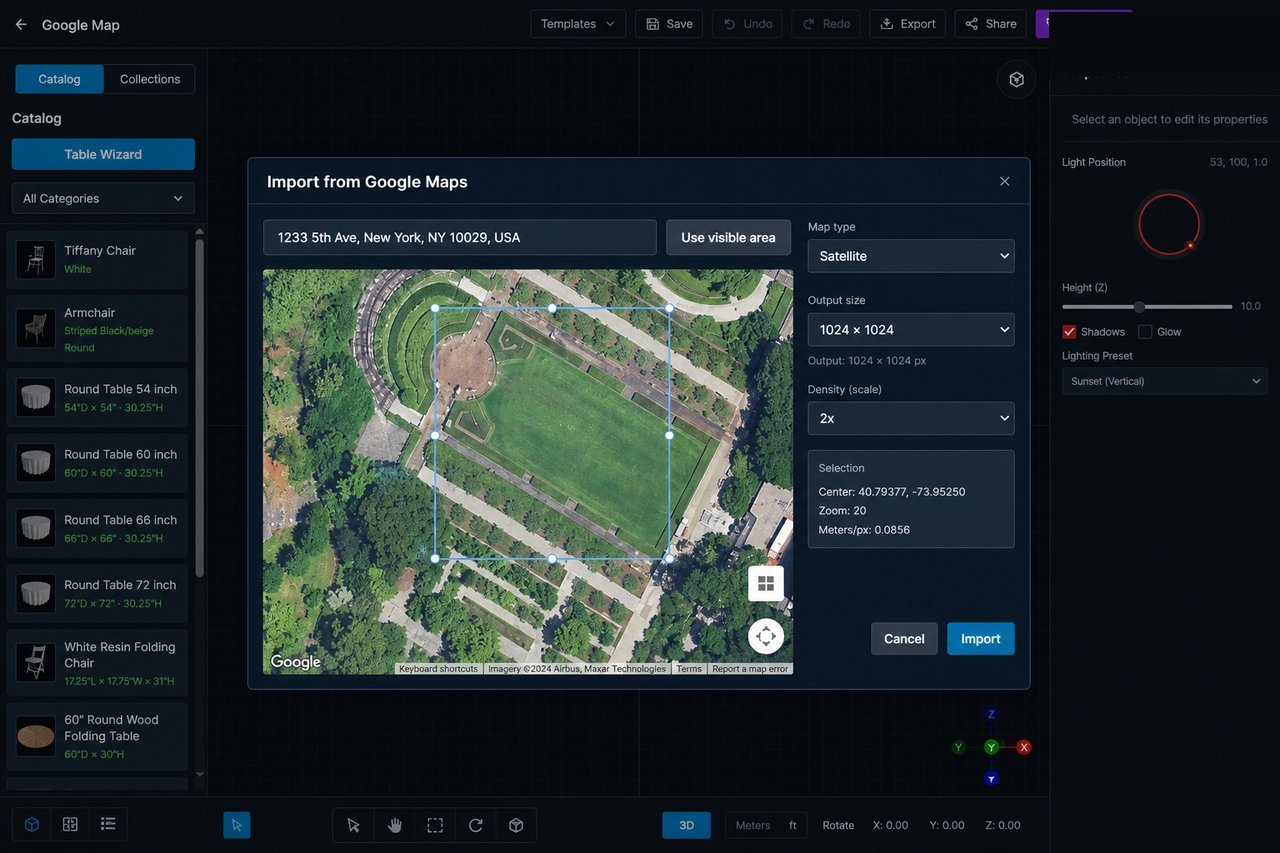Click the Redo button

pyautogui.click(x=826, y=24)
